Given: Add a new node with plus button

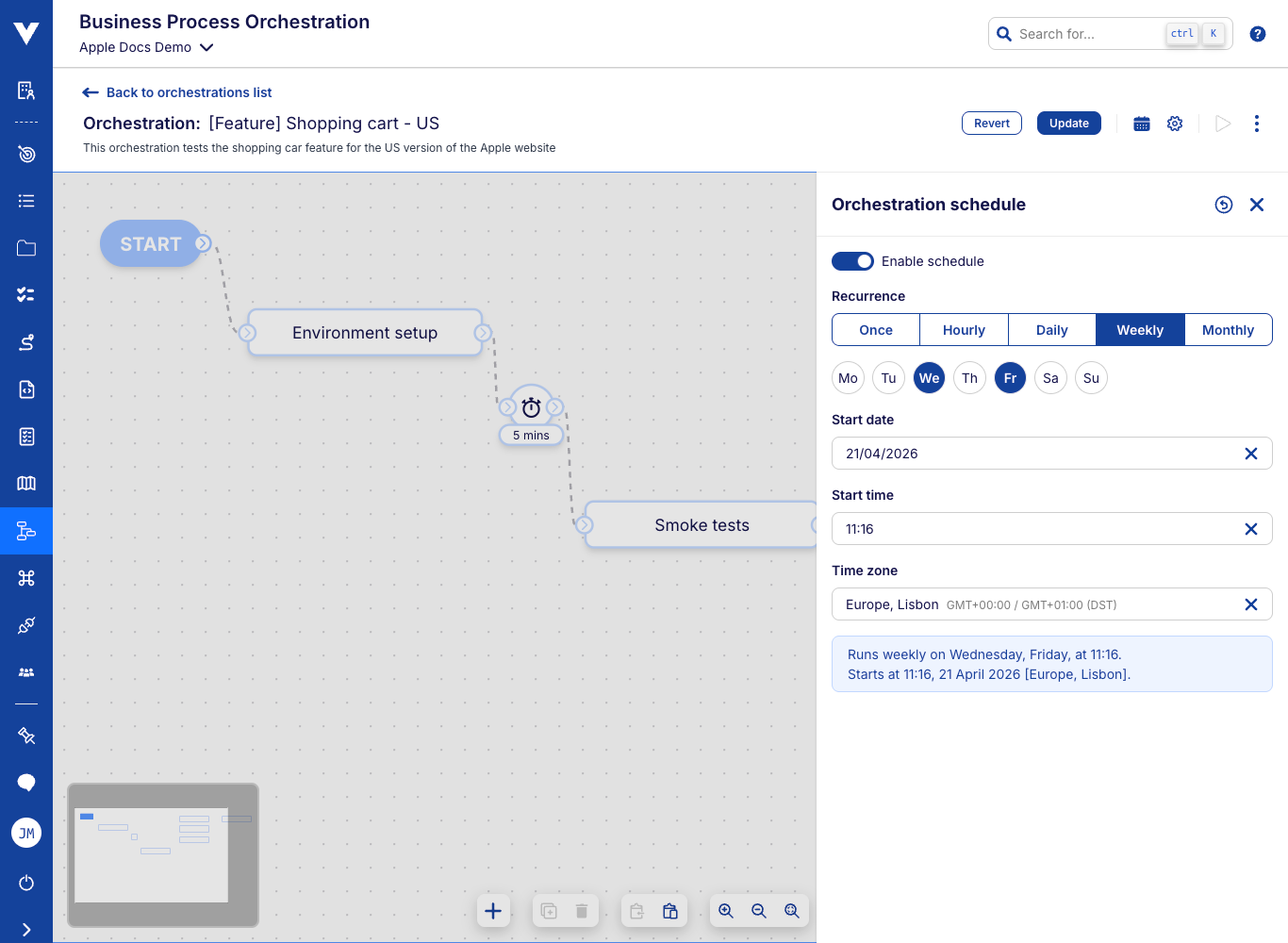Looking at the screenshot, I should pos(493,911).
